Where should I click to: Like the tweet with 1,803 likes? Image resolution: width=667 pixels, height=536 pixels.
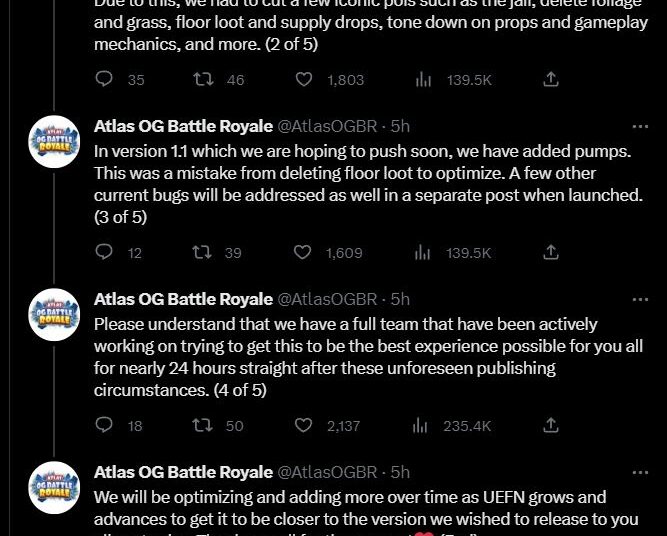tap(303, 80)
